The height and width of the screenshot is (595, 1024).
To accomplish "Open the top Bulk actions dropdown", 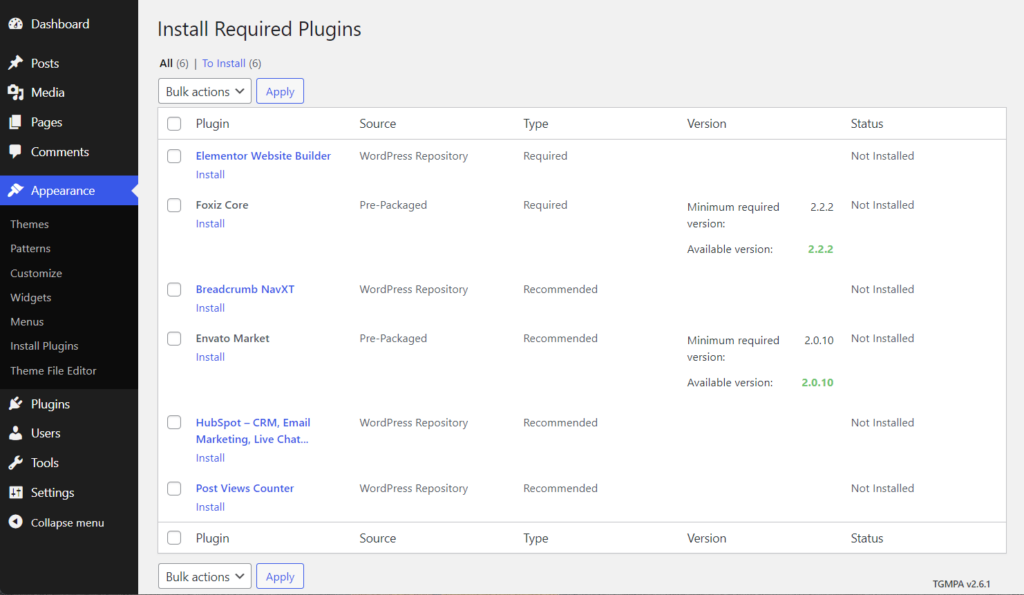I will (204, 91).
